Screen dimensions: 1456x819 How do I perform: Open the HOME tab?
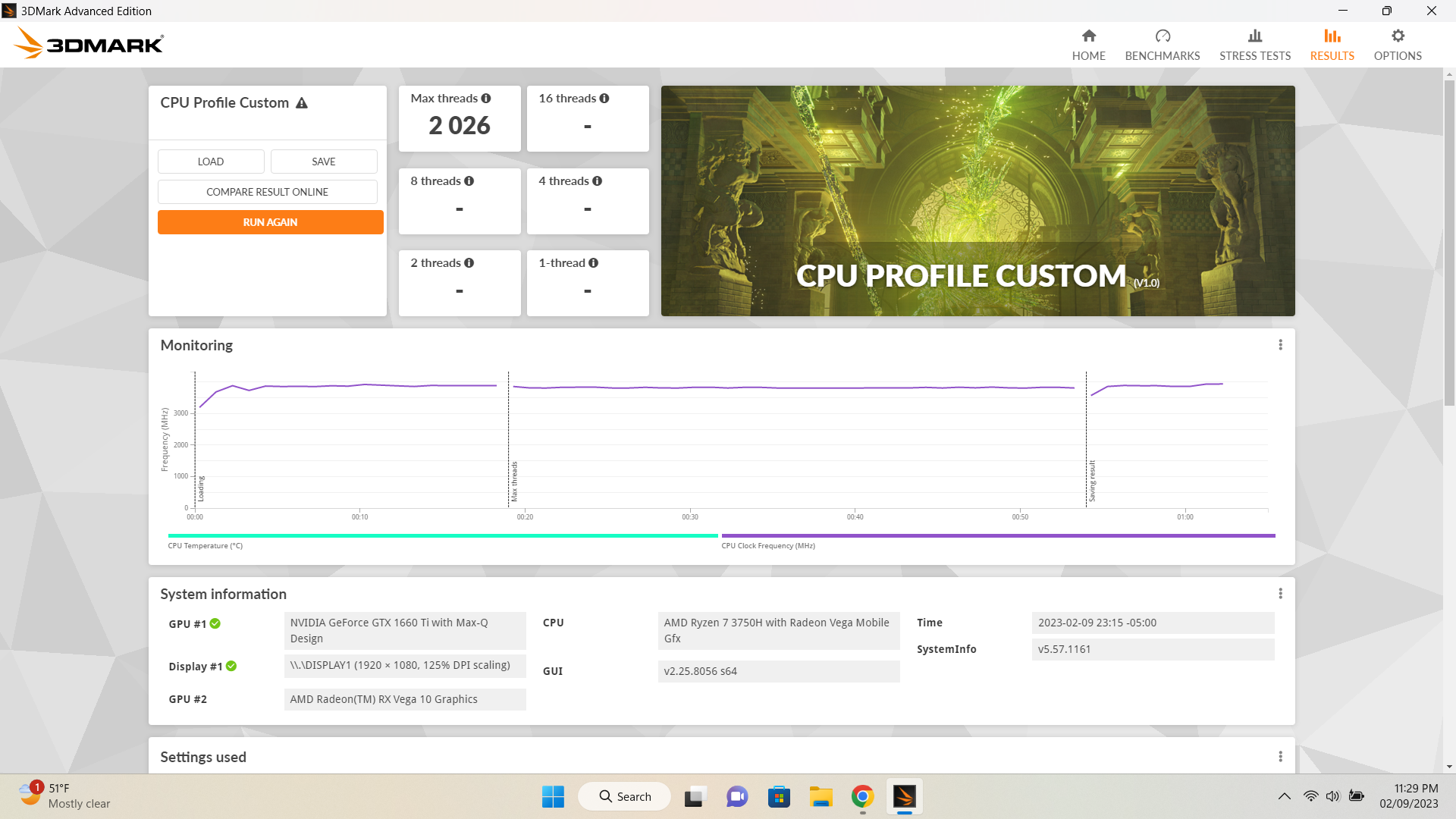1088,45
